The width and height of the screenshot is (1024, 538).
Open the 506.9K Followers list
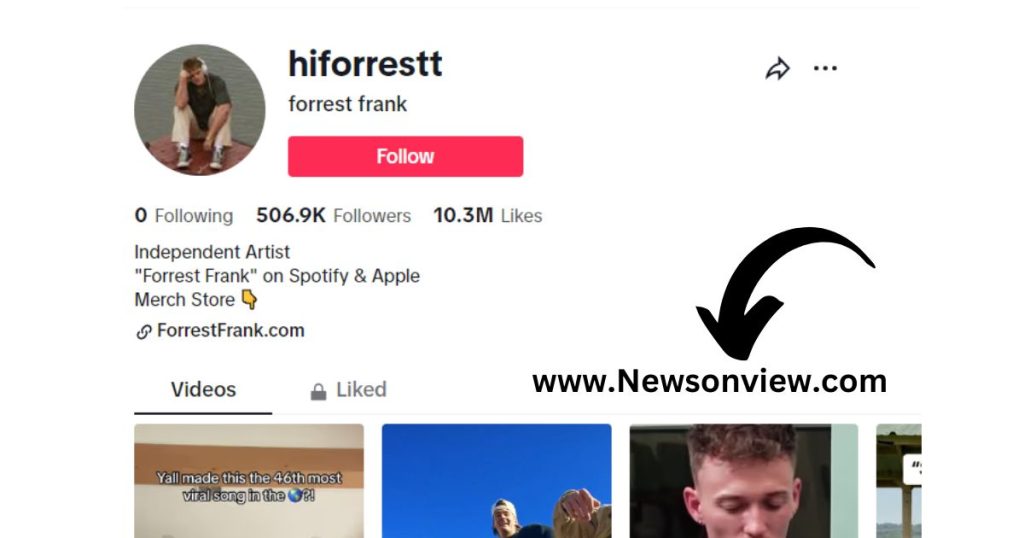click(333, 215)
